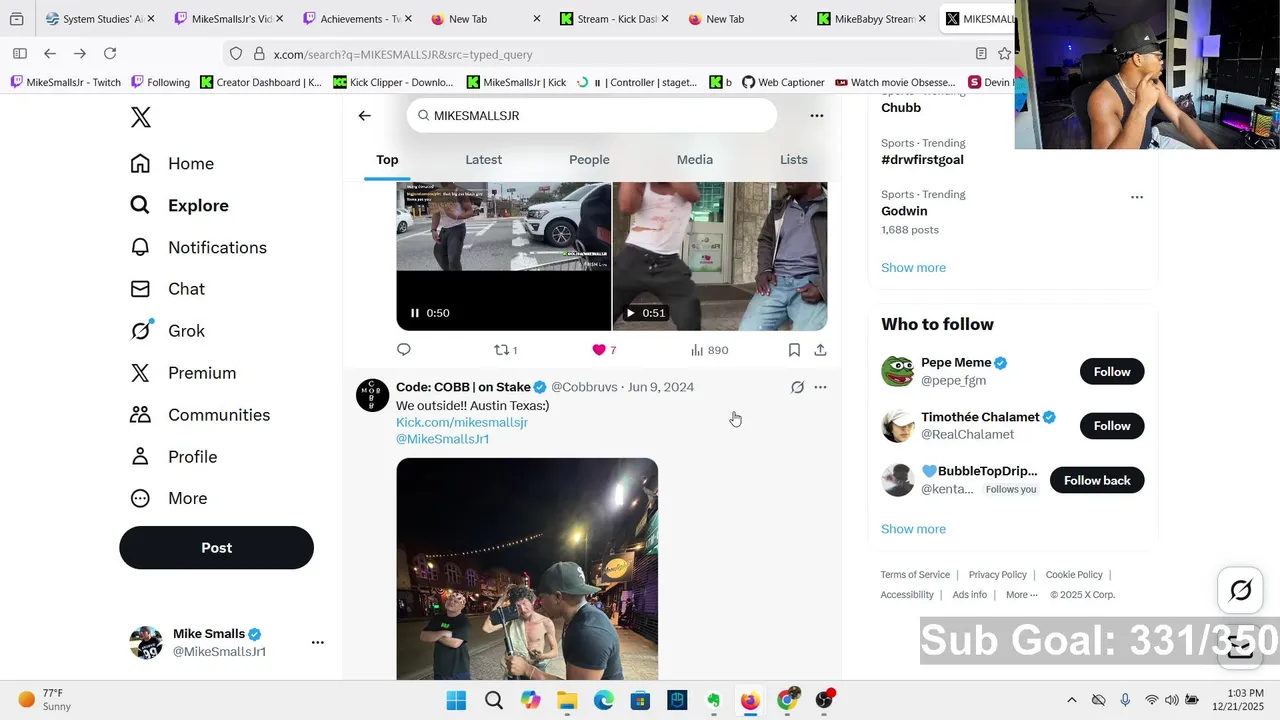Go back in browser history
Image resolution: width=1280 pixels, height=720 pixels.
point(50,54)
